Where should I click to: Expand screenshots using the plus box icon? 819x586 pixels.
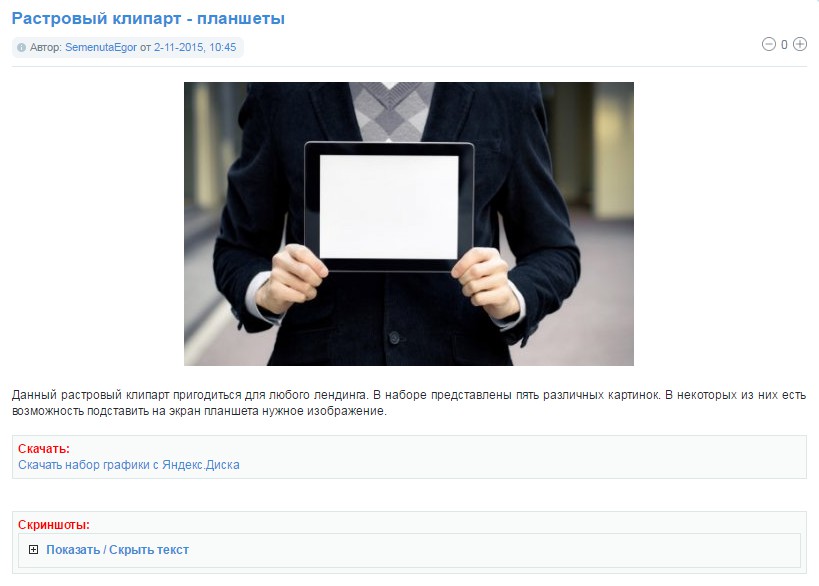33,549
